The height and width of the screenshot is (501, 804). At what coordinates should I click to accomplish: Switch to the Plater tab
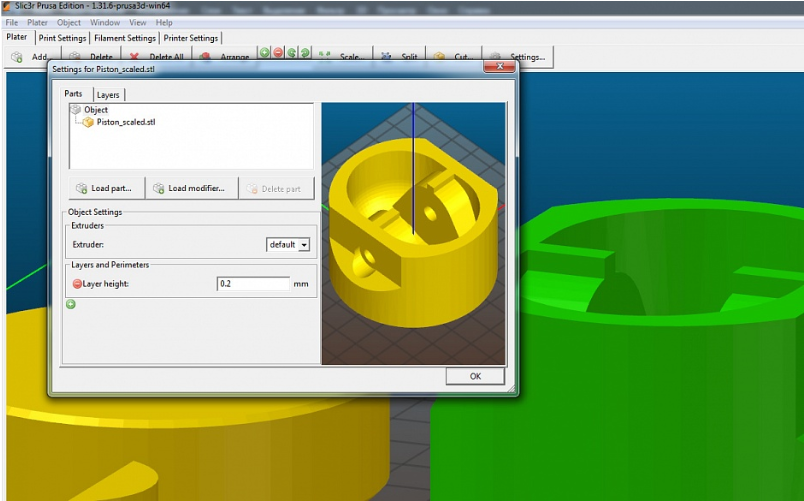click(x=17, y=37)
